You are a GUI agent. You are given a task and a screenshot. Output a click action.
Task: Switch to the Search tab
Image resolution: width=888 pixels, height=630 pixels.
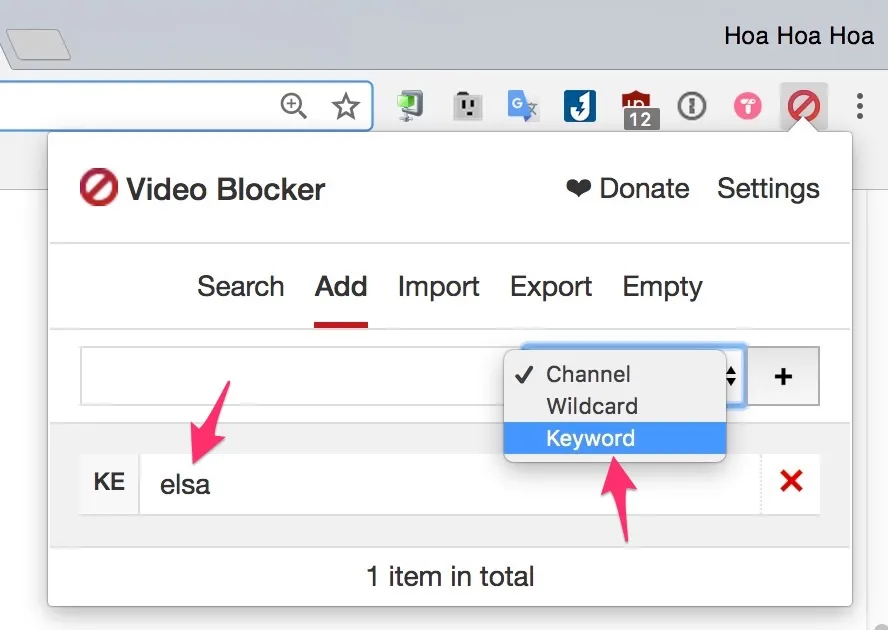tap(241, 286)
